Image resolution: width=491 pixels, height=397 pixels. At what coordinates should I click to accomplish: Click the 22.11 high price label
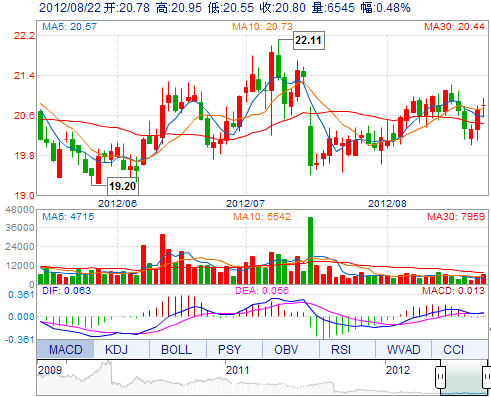[309, 40]
